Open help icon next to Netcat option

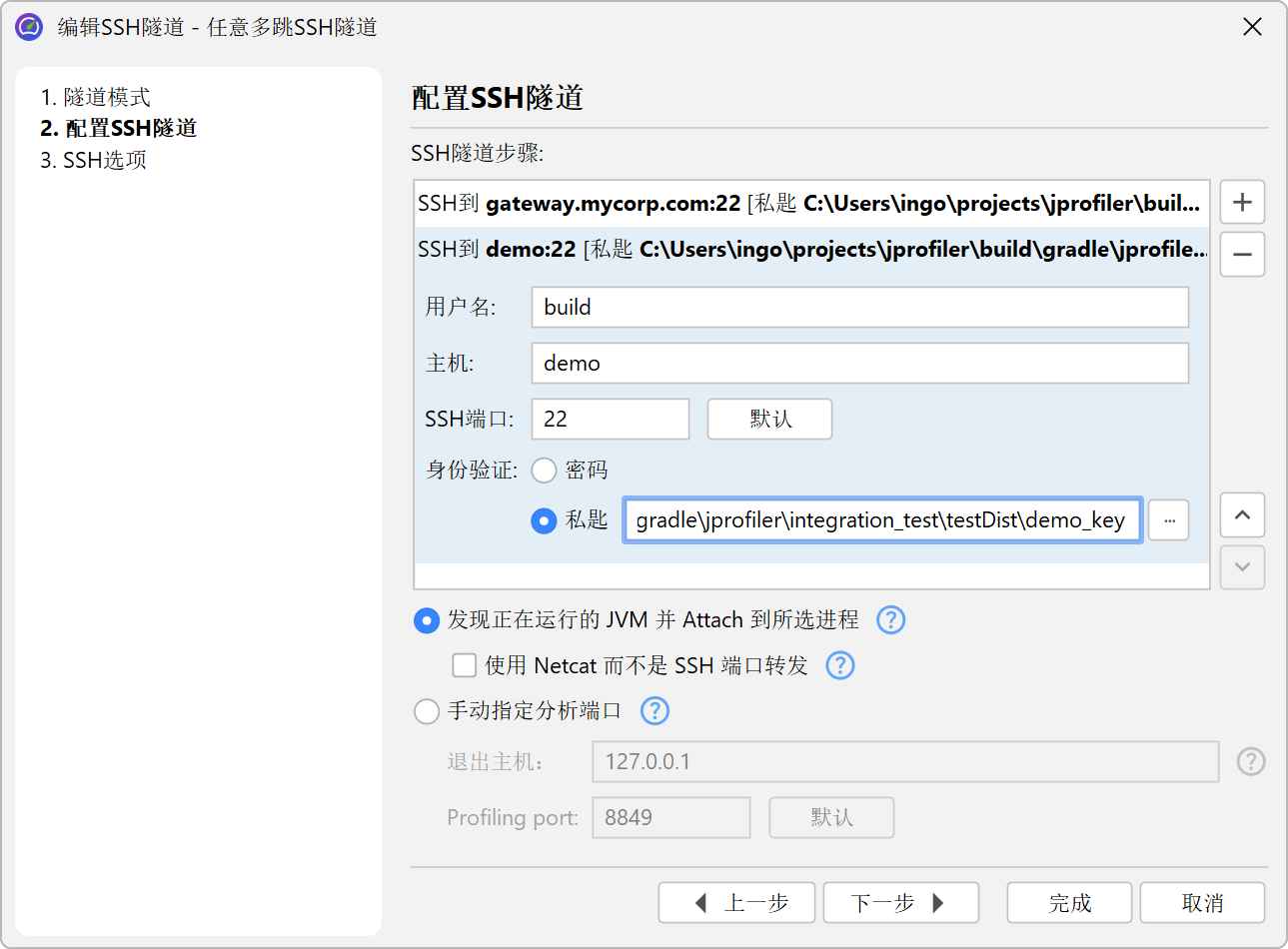tap(840, 665)
